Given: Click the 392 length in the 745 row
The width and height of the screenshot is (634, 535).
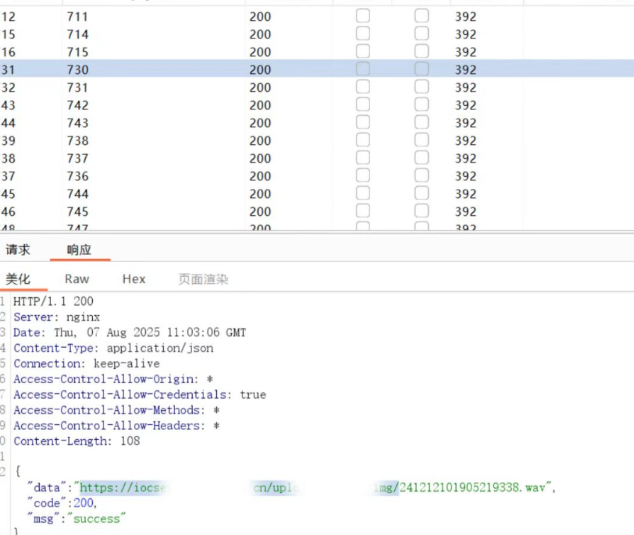Looking at the screenshot, I should [x=466, y=212].
